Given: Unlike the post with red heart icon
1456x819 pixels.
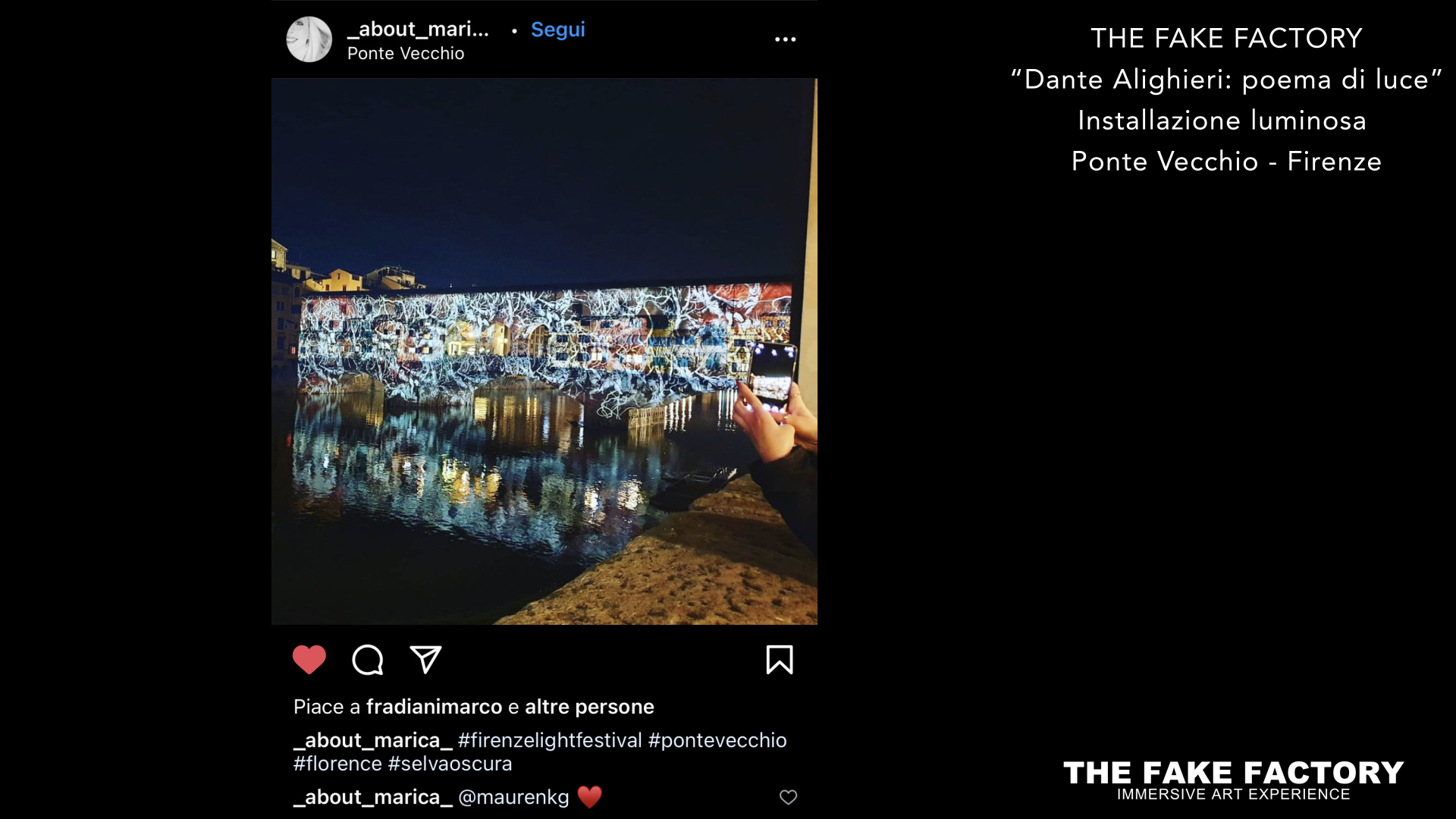Looking at the screenshot, I should tap(309, 660).
